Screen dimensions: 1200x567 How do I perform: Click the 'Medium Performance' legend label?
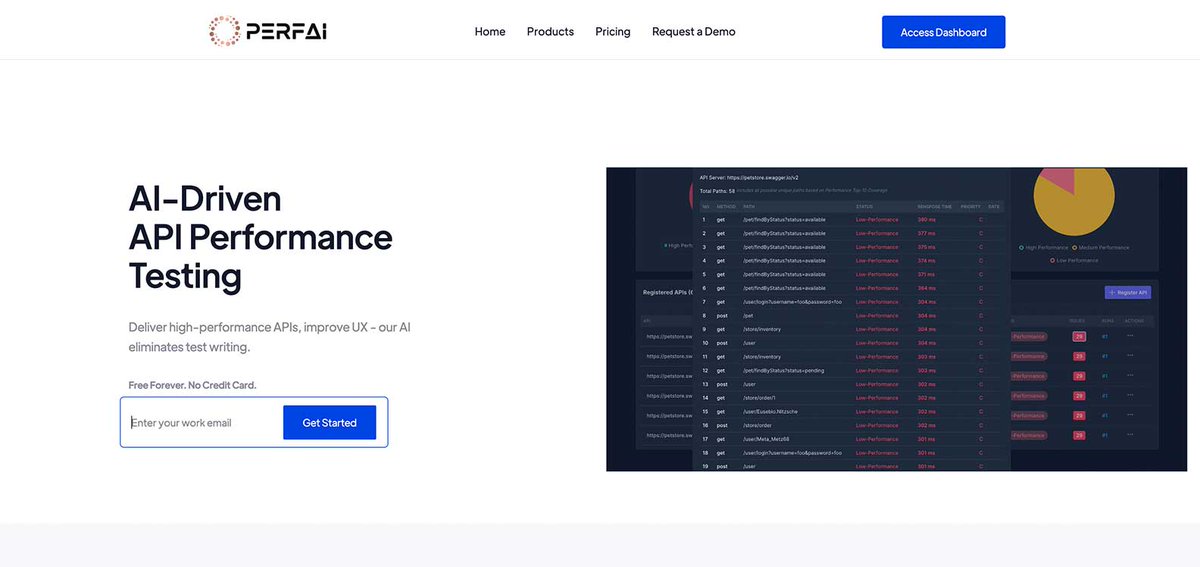click(x=1103, y=247)
